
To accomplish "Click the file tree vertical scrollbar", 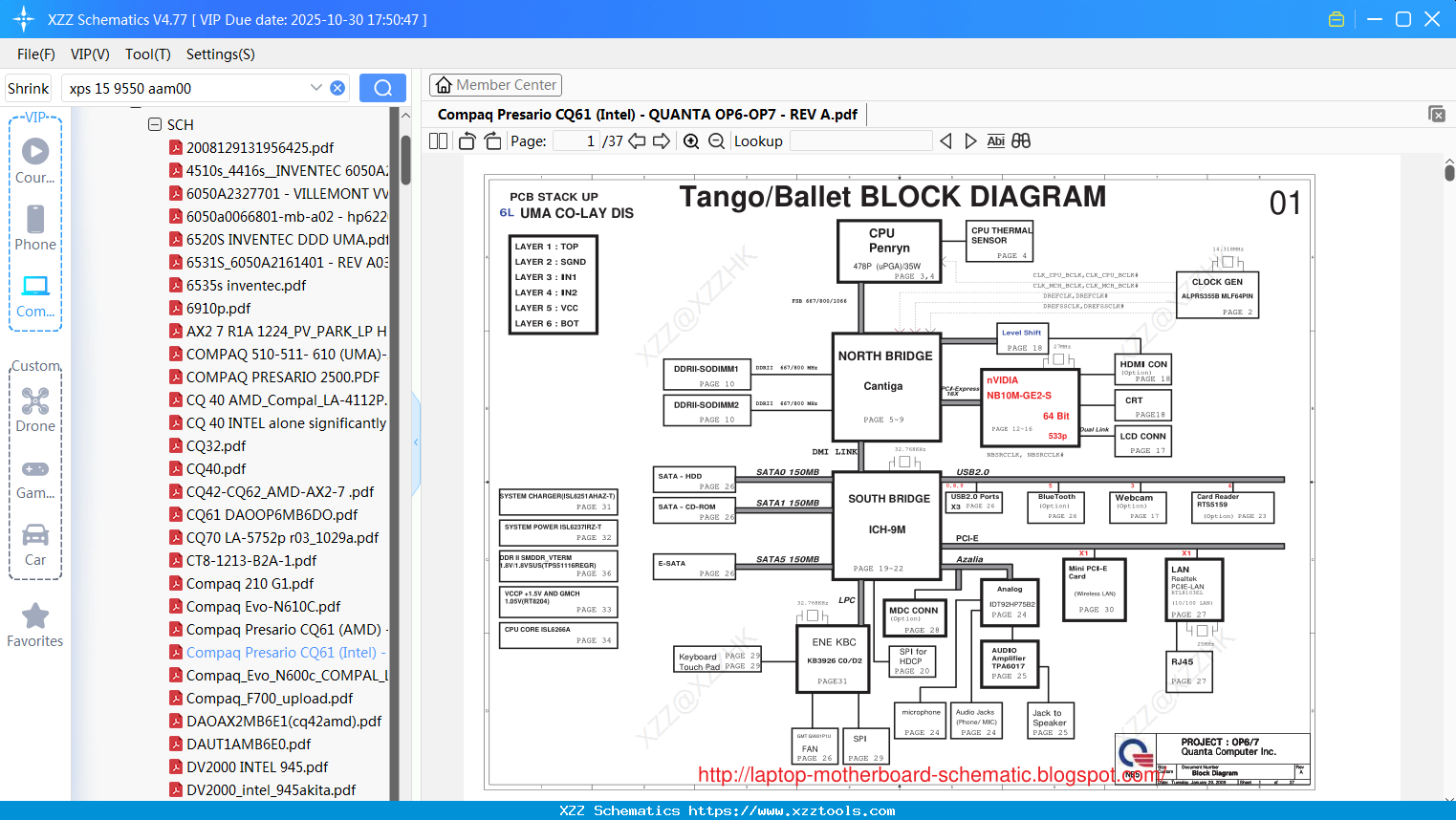I will (x=405, y=159).
